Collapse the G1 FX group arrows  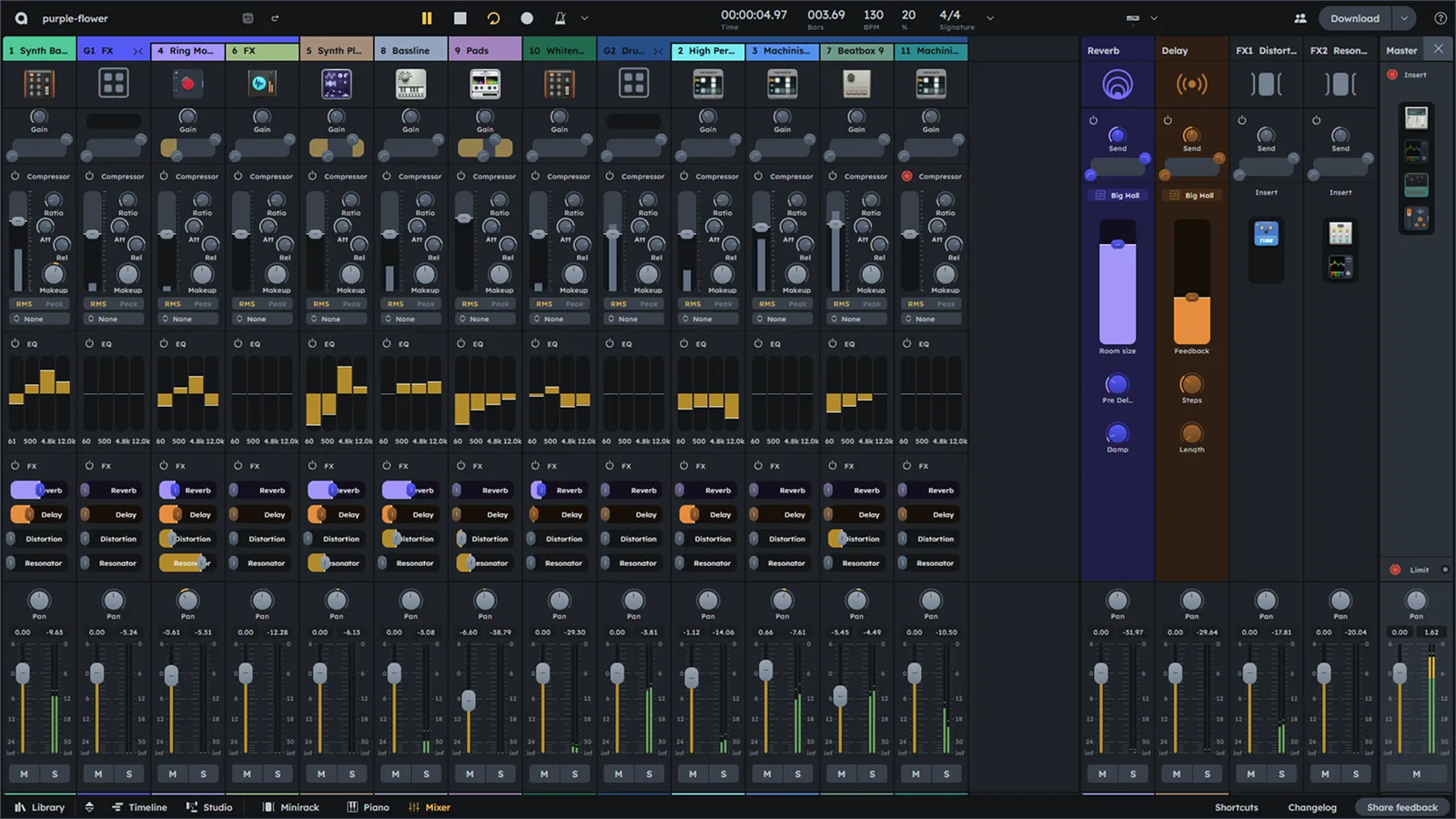click(x=137, y=51)
